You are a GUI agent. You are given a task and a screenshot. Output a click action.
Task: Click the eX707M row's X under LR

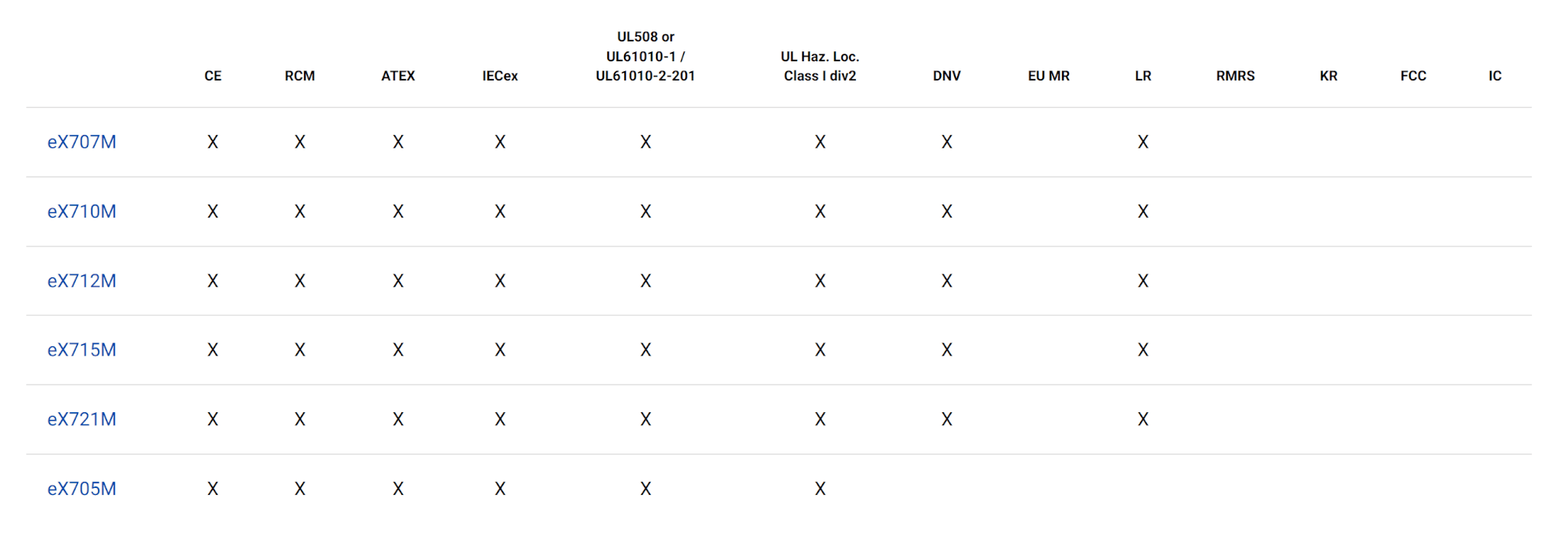pos(1143,142)
